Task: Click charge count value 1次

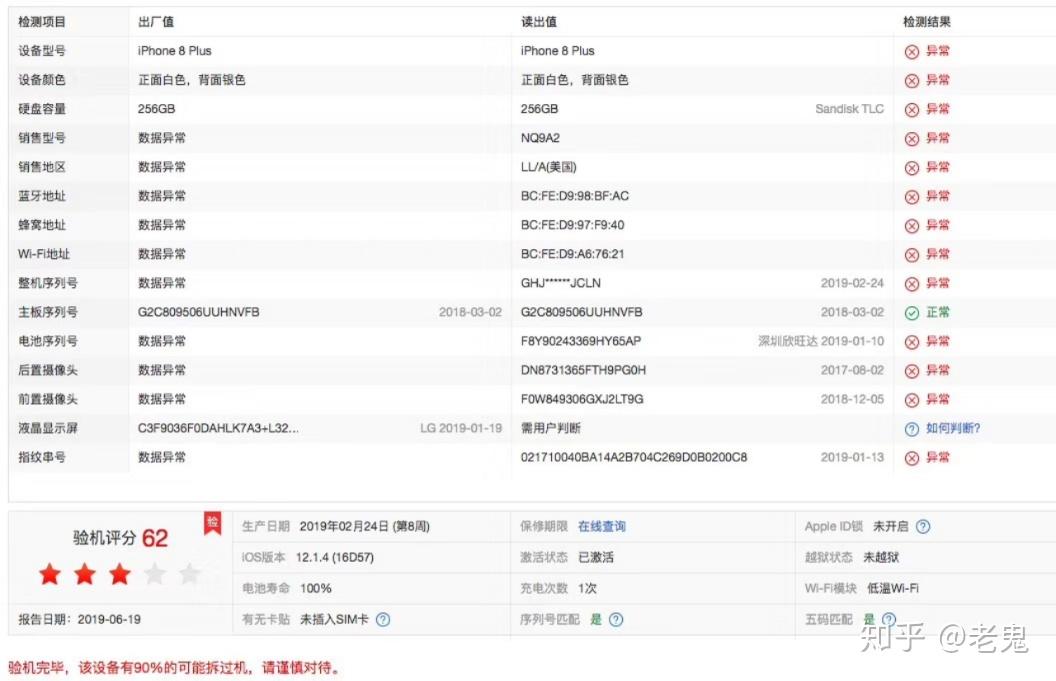Action: click(x=587, y=588)
